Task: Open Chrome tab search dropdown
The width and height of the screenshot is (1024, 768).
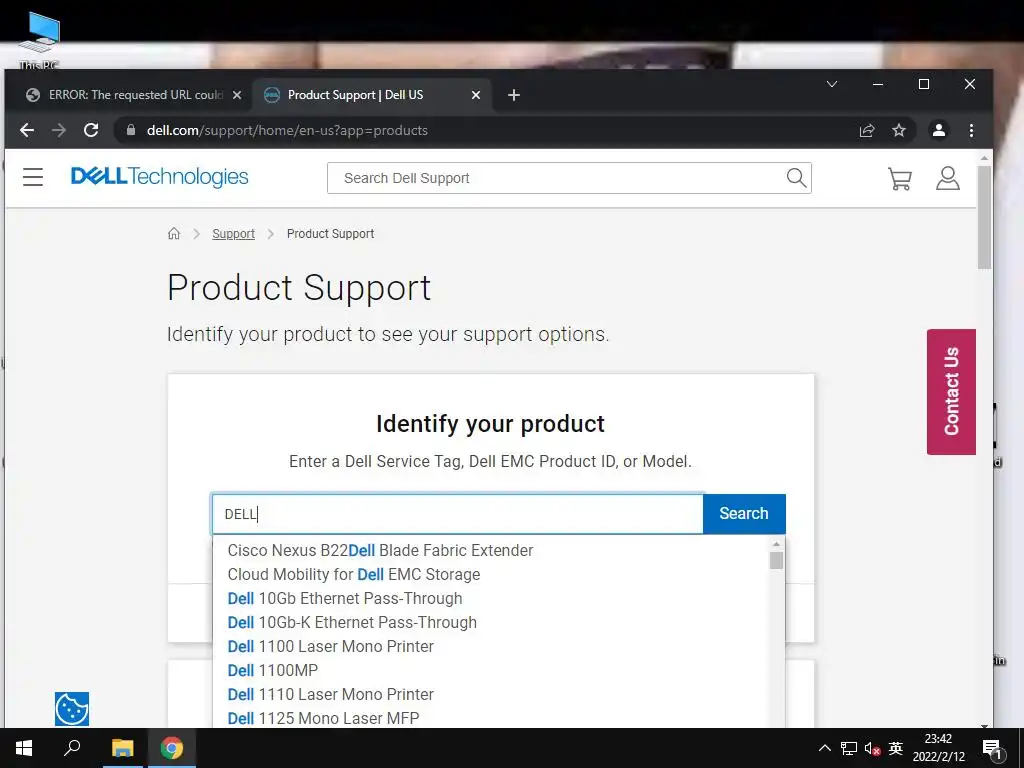Action: (x=832, y=84)
